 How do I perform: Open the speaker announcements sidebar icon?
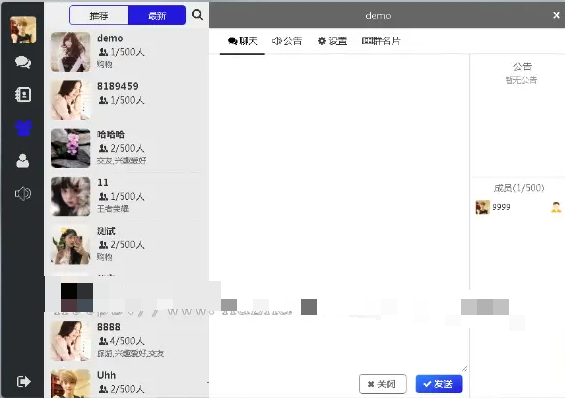pyautogui.click(x=23, y=194)
